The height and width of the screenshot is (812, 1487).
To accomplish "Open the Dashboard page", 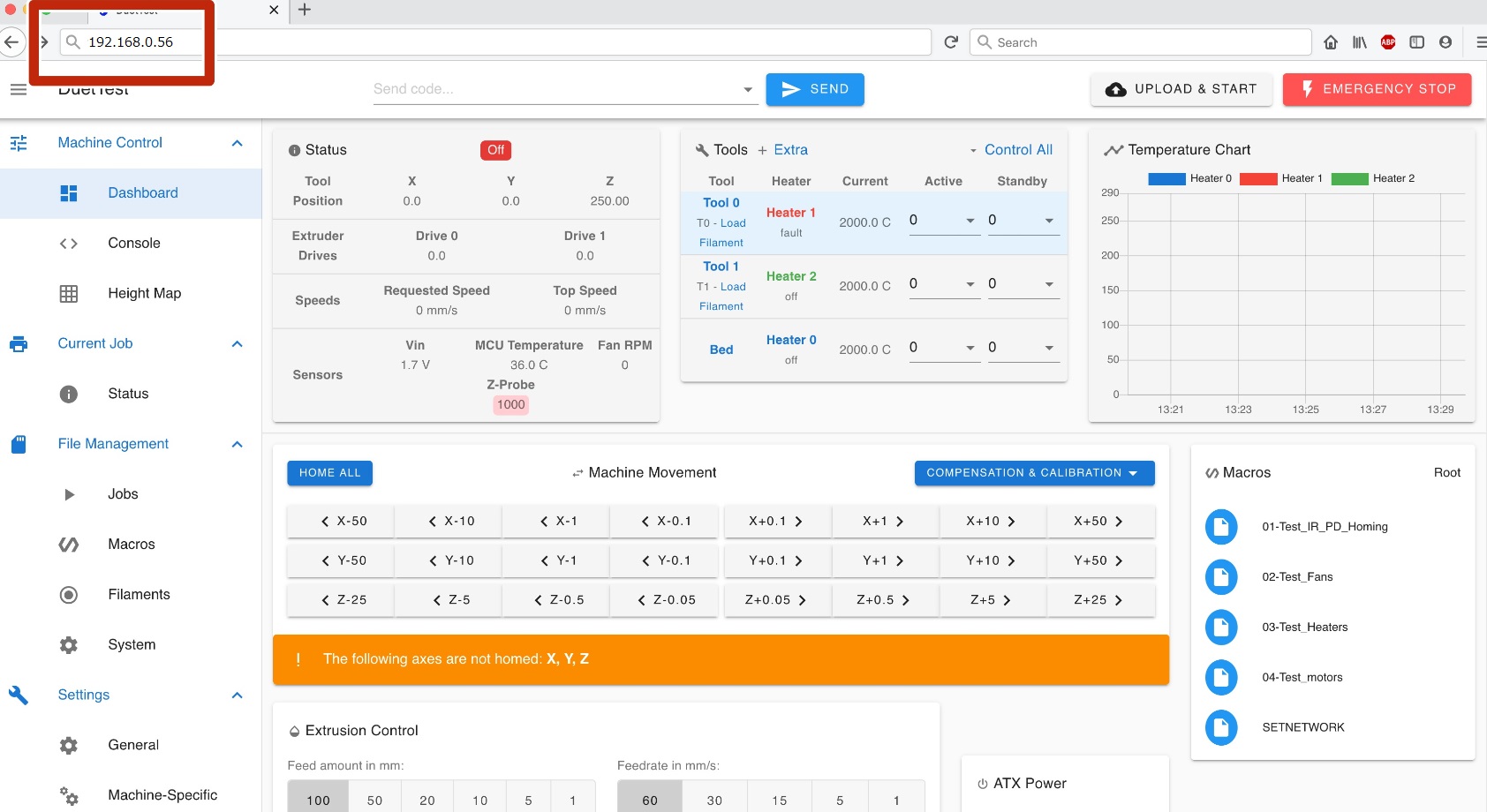I will [131, 193].
